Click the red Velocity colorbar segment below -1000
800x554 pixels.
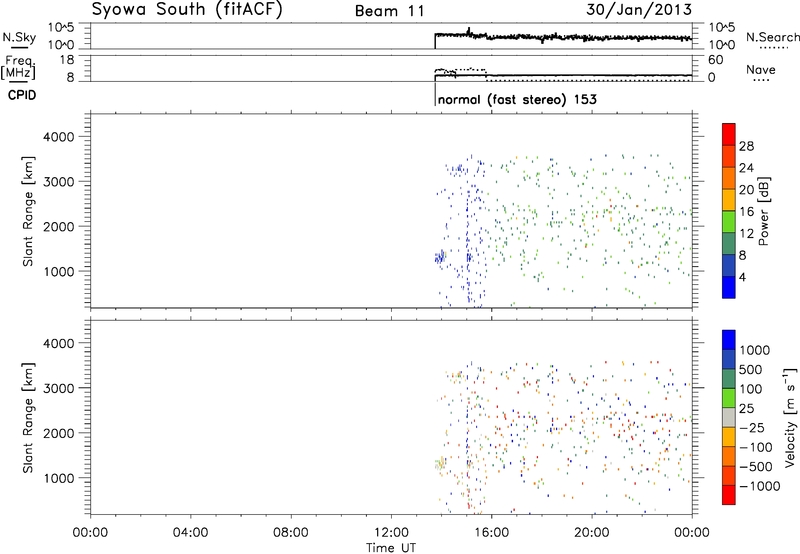(729, 495)
